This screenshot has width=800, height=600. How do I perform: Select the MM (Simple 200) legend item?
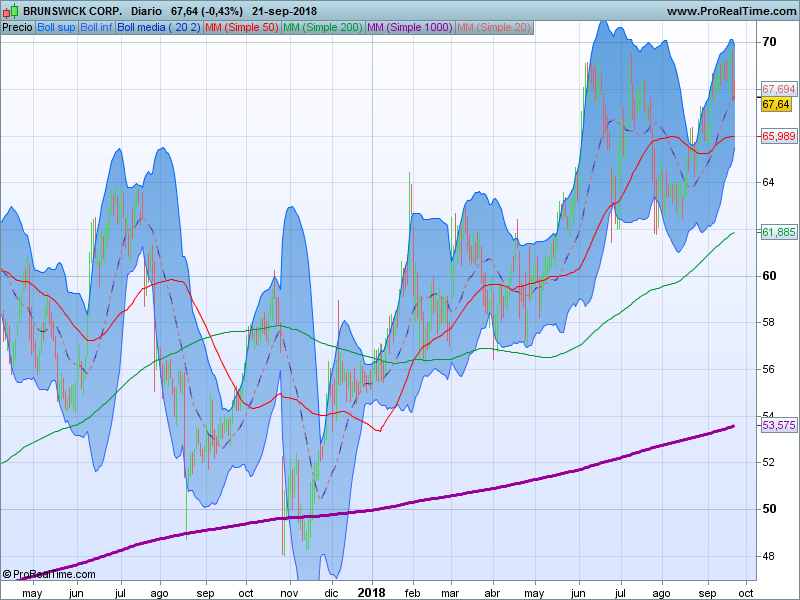[322, 28]
